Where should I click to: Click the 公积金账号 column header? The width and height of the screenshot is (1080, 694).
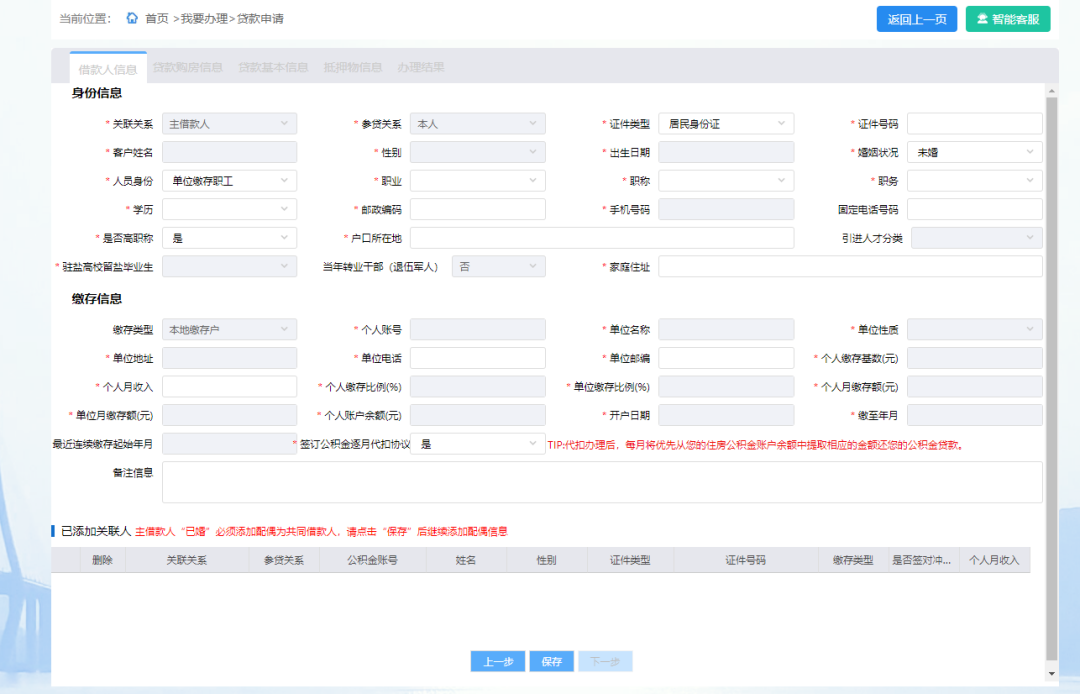tap(373, 560)
